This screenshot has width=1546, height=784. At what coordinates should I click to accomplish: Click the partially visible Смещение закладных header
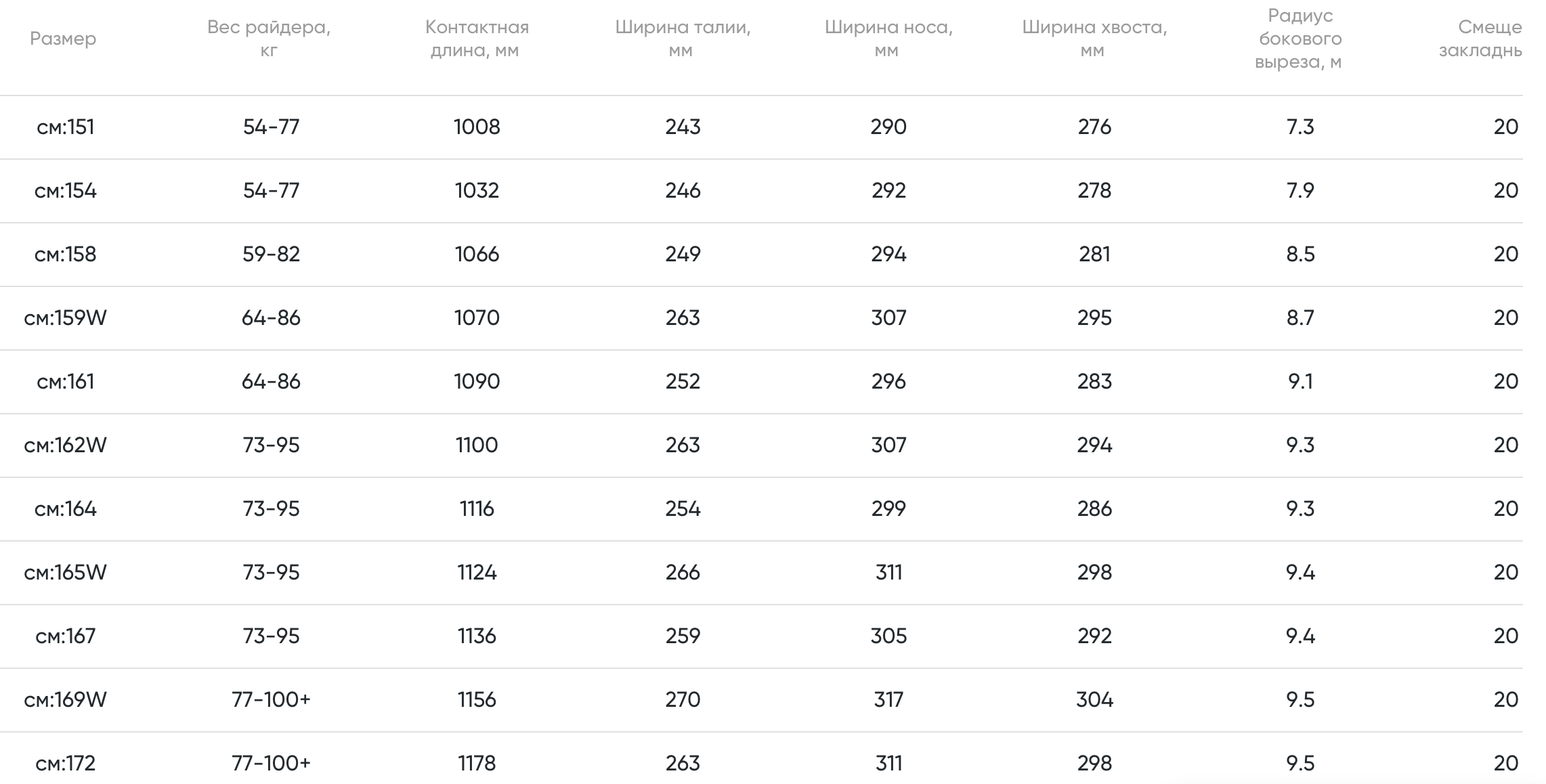1480,39
